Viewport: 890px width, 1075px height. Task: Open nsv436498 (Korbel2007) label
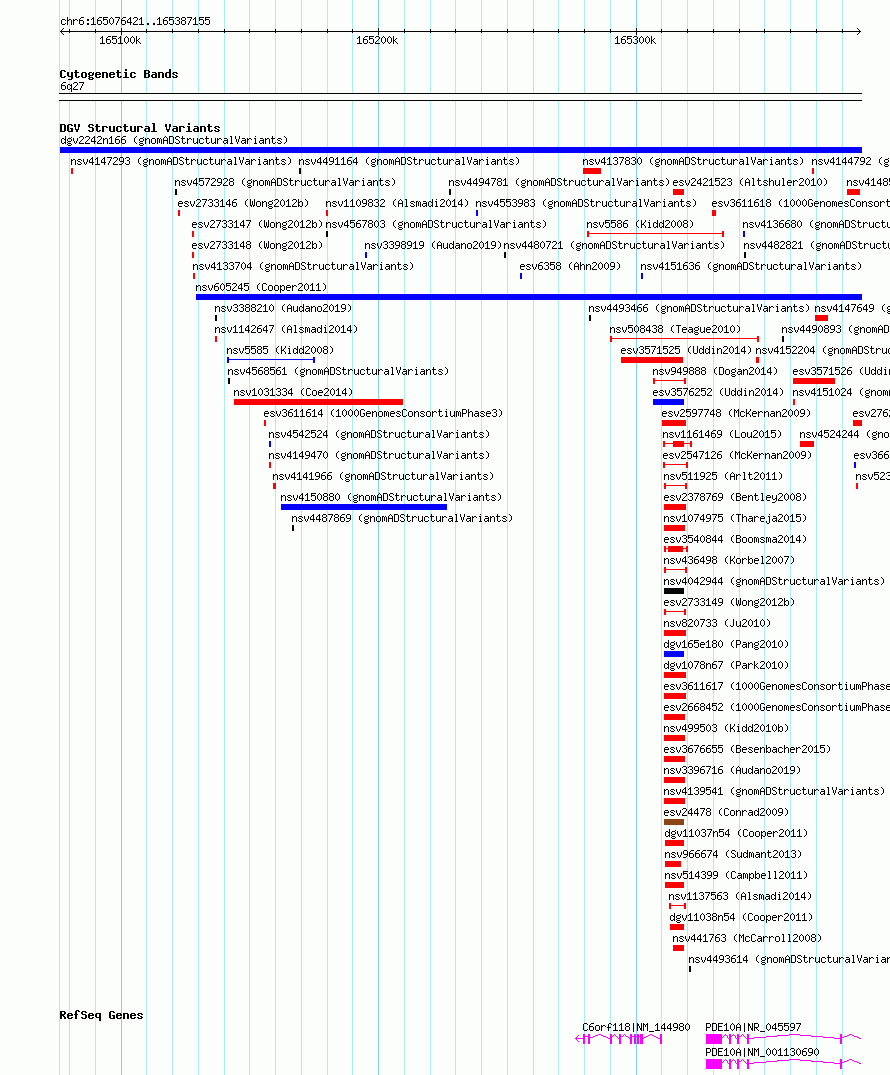click(729, 560)
